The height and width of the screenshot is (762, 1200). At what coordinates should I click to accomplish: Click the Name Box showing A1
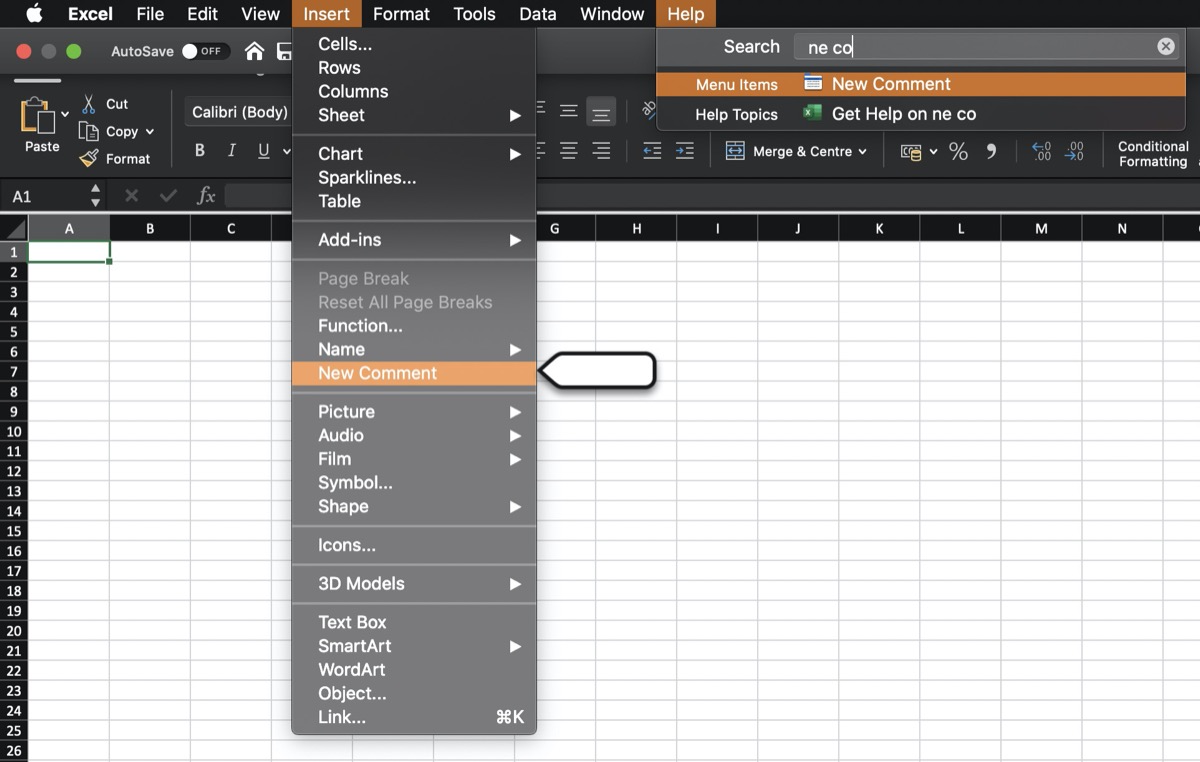45,196
